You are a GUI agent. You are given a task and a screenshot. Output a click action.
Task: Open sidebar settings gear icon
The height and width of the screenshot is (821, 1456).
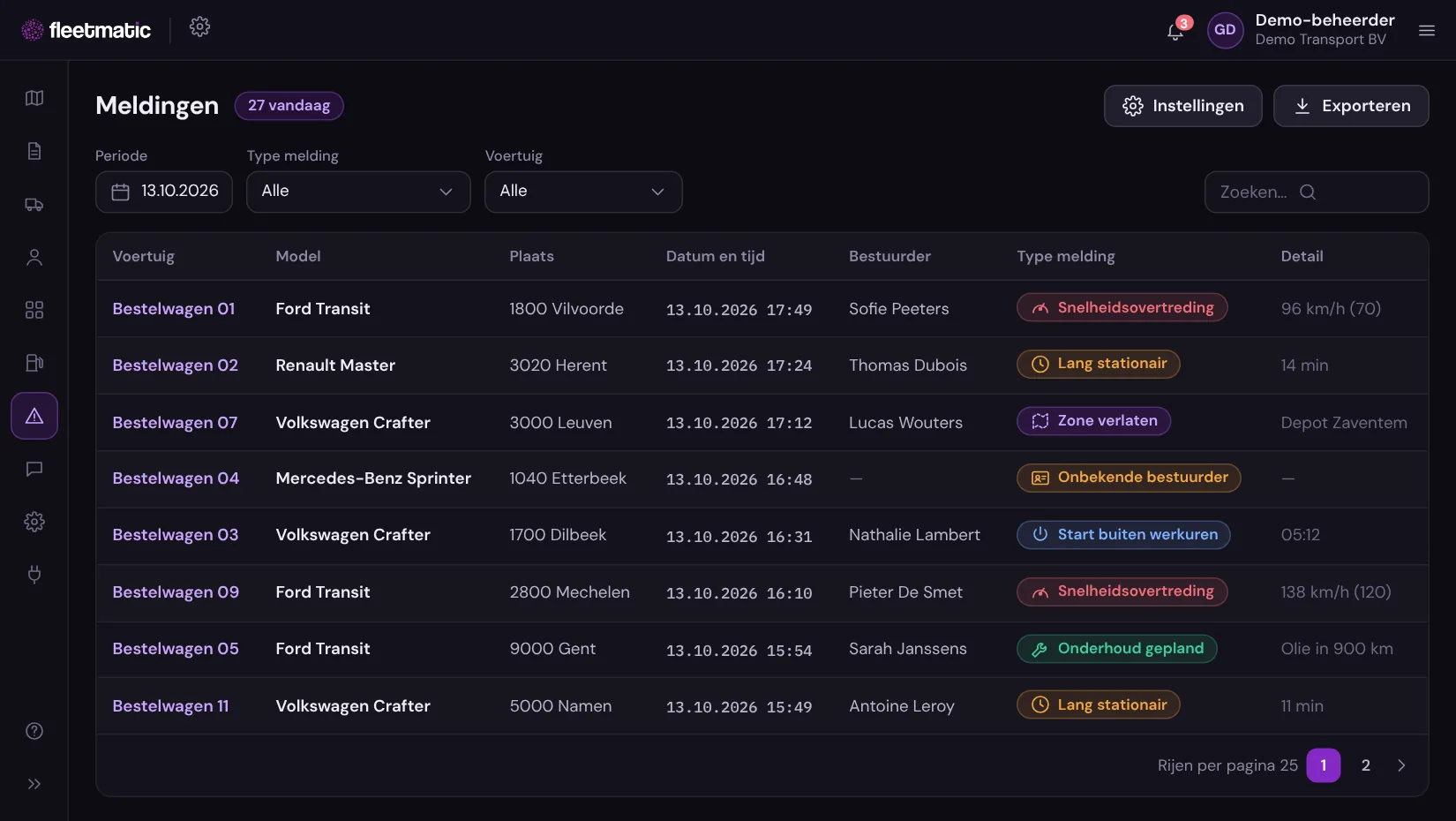(x=34, y=522)
